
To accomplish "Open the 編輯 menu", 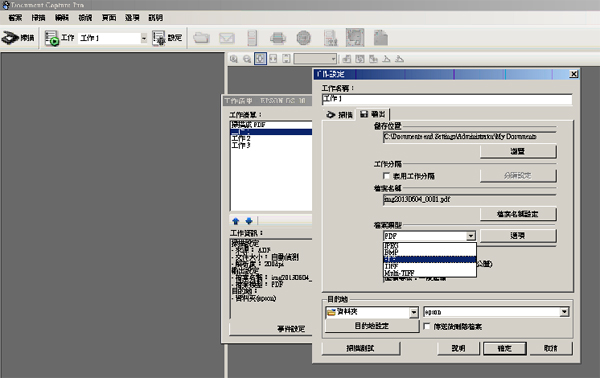I will [62, 18].
